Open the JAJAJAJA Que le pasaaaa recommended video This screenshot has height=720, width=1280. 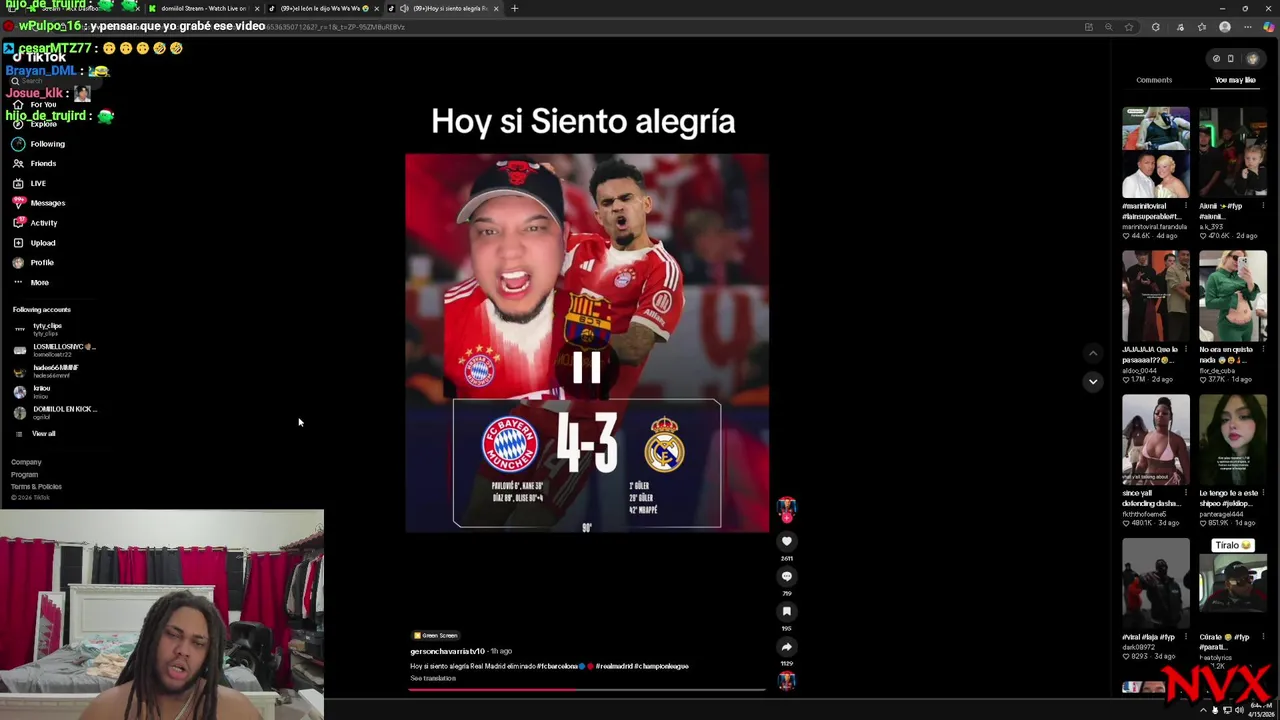[x=1156, y=296]
